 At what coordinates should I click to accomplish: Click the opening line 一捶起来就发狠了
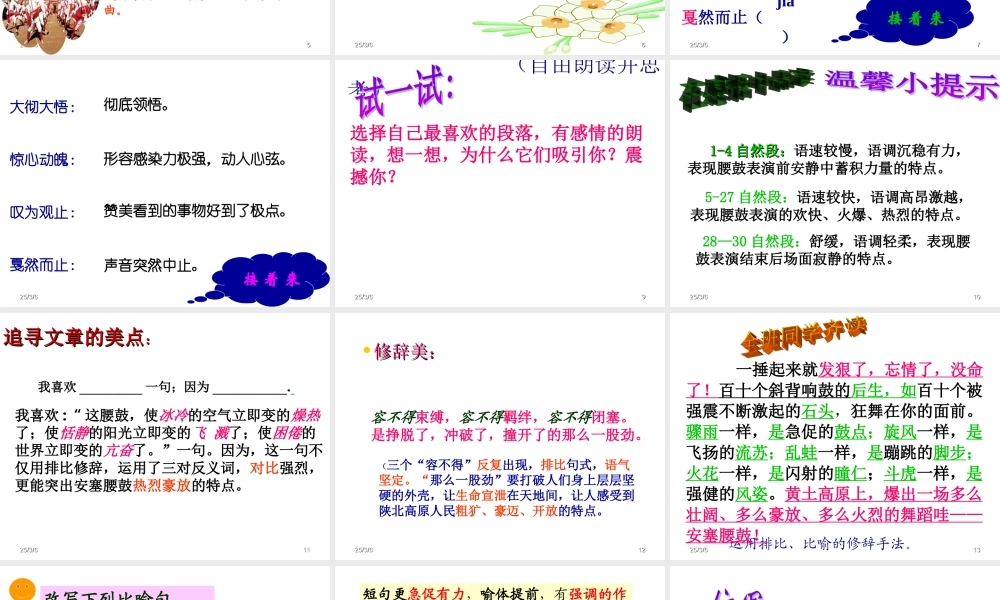click(858, 369)
